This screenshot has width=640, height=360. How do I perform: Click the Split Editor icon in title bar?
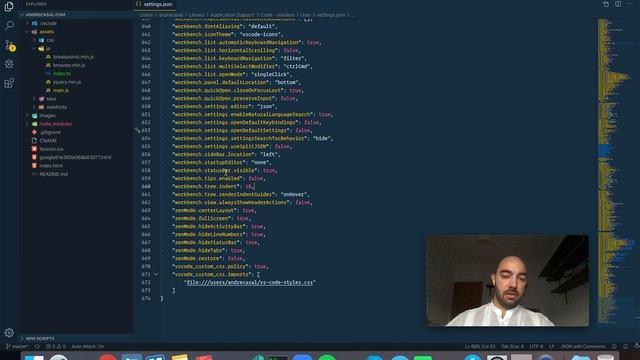pos(618,4)
